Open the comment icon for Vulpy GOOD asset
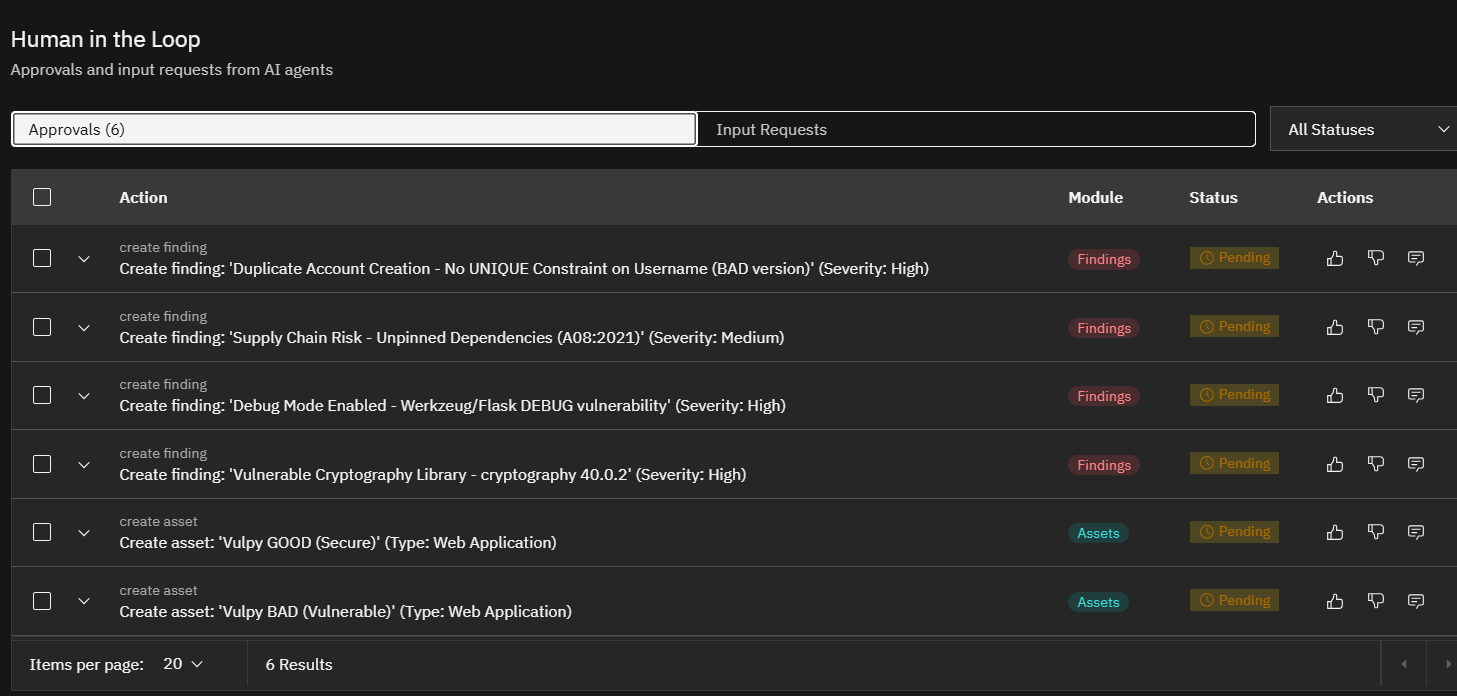Image resolution: width=1457 pixels, height=696 pixels. (1416, 532)
